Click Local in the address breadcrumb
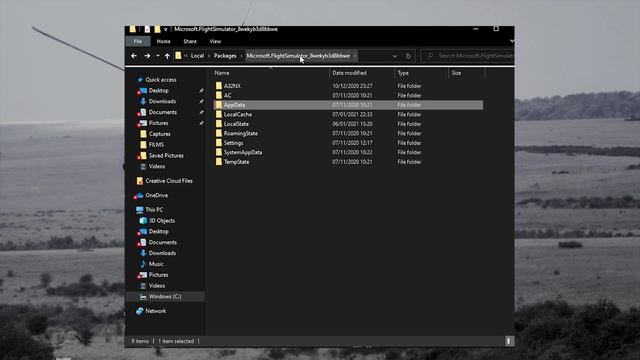The width and height of the screenshot is (640, 360). 197,56
